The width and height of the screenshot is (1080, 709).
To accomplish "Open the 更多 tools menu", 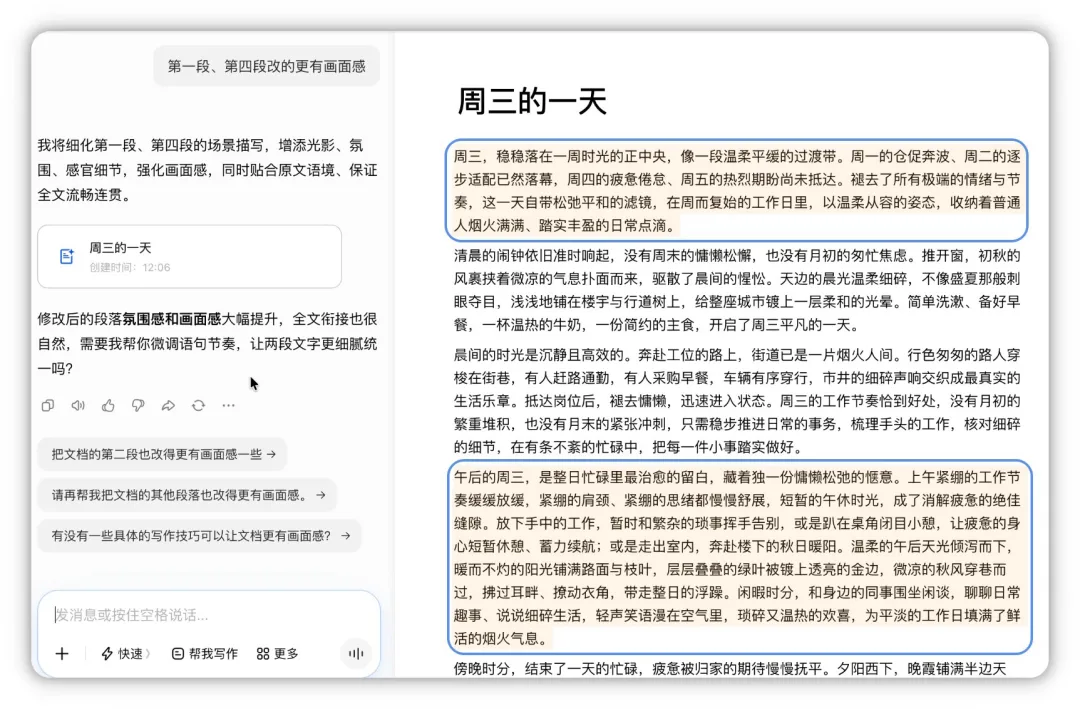I will click(x=278, y=653).
